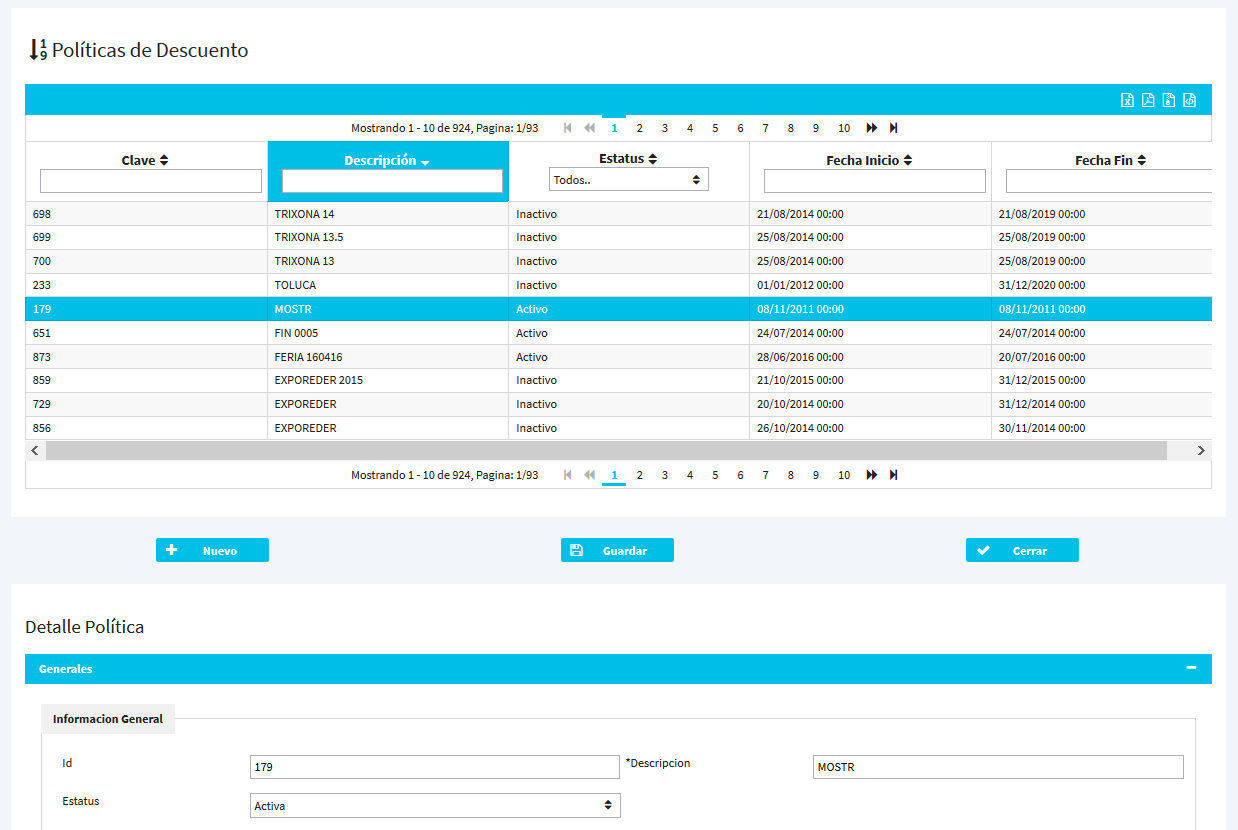This screenshot has height=830, width=1238.
Task: Go to next page in bottom paginator
Action: 872,475
